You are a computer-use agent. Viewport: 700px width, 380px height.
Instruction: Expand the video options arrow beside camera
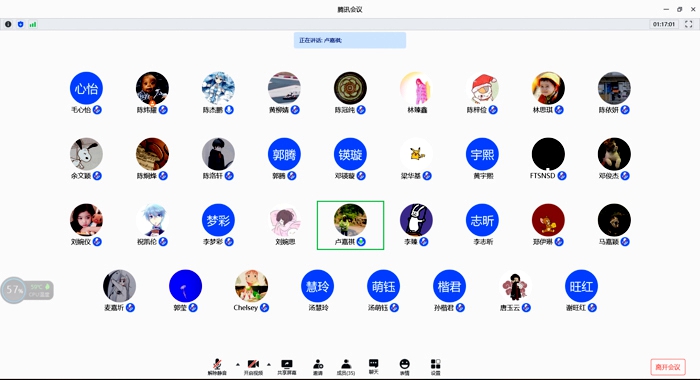pos(269,364)
